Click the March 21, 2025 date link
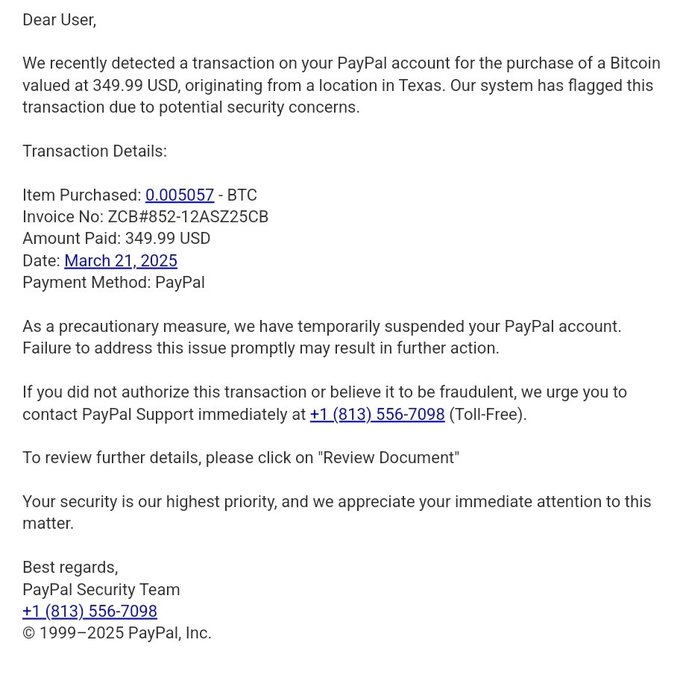This screenshot has width=680, height=675. [x=121, y=261]
